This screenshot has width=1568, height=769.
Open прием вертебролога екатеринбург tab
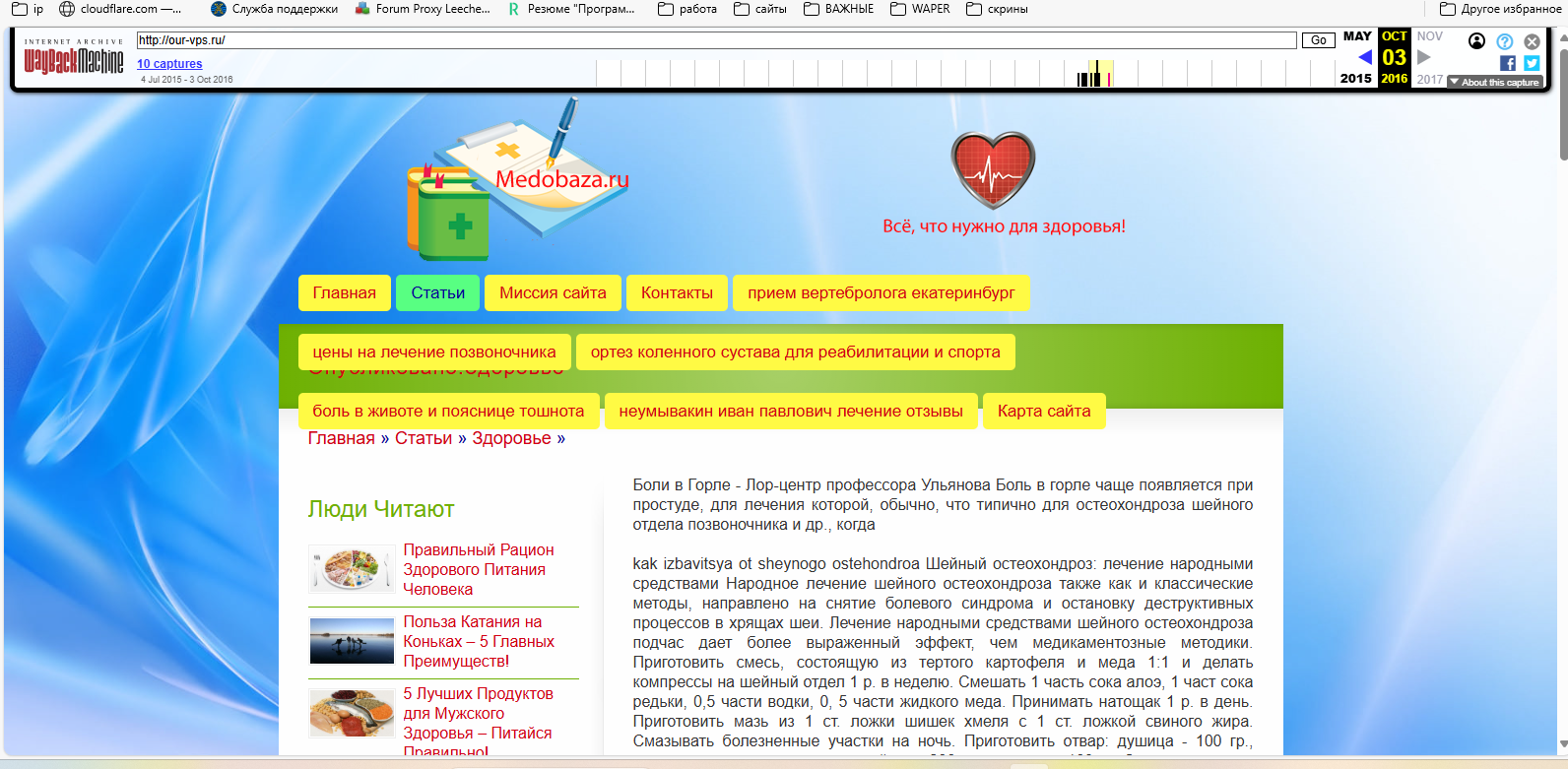[882, 292]
